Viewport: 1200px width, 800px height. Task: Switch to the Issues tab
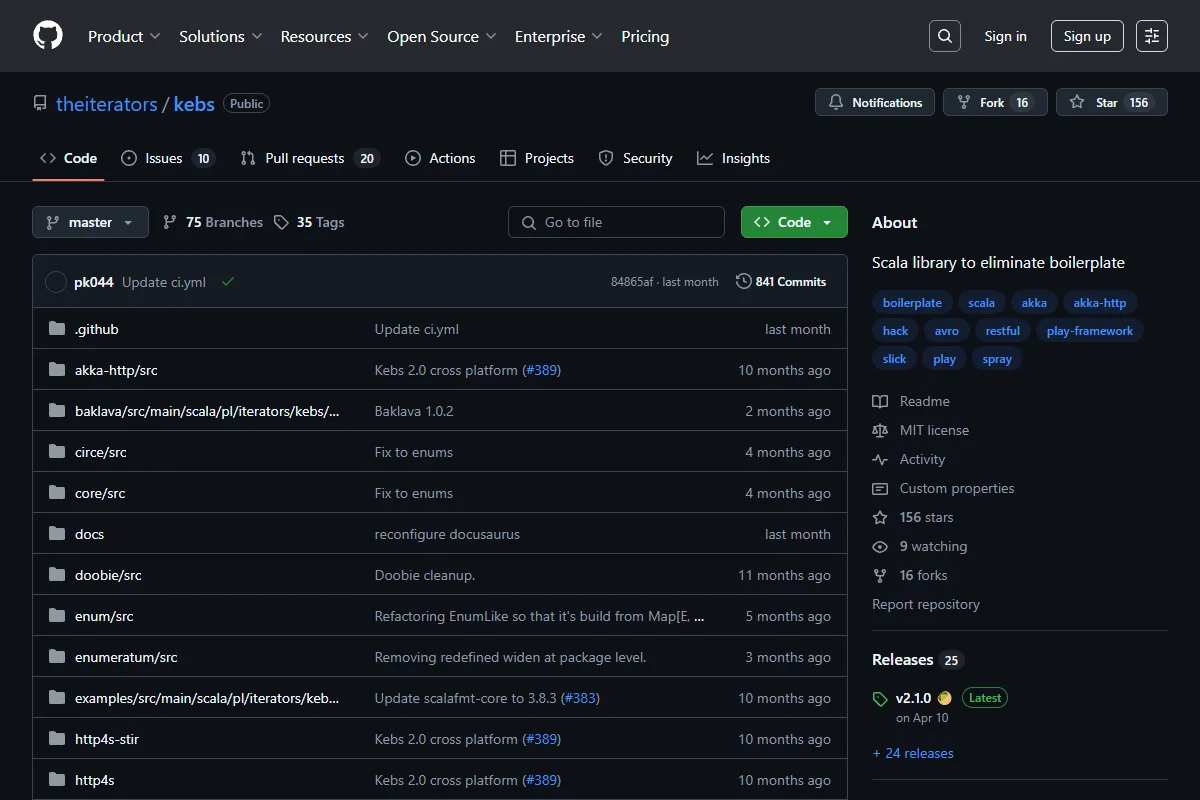click(168, 158)
